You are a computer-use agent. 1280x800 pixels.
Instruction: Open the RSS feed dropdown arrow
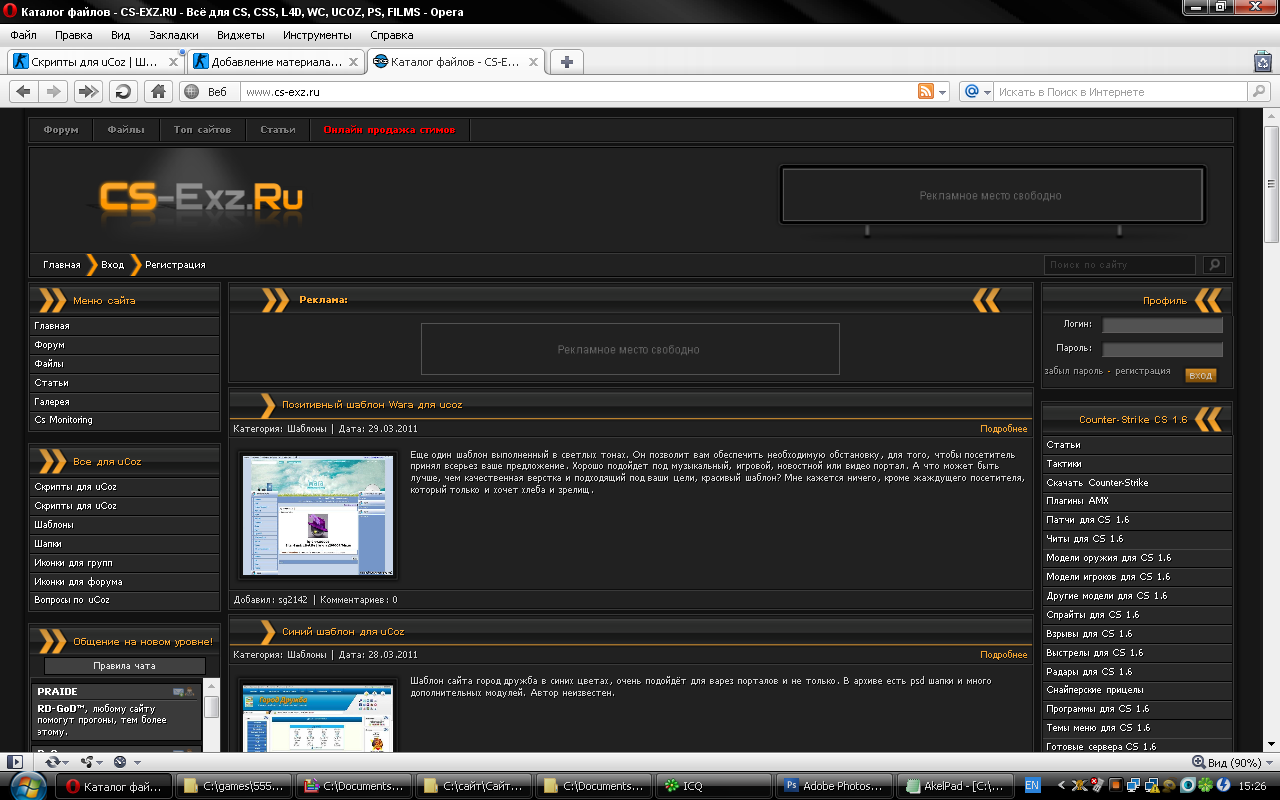942,91
